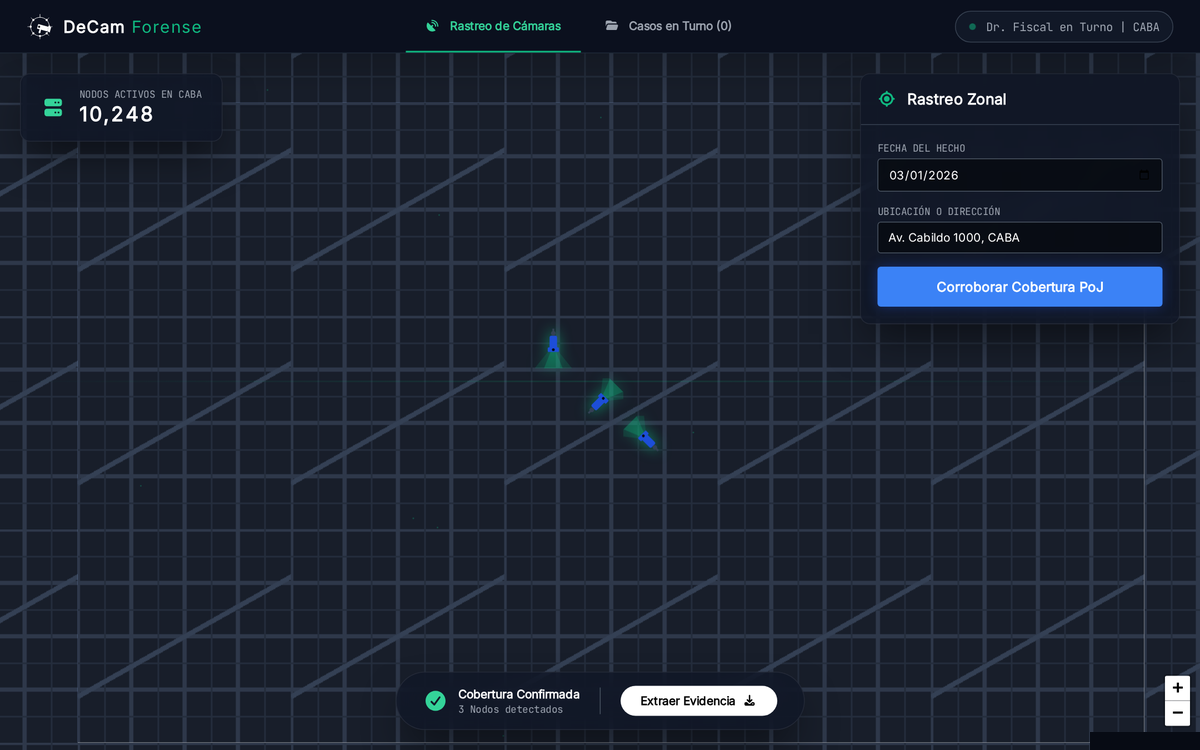Switch to Casos en Turno tab

click(x=668, y=26)
